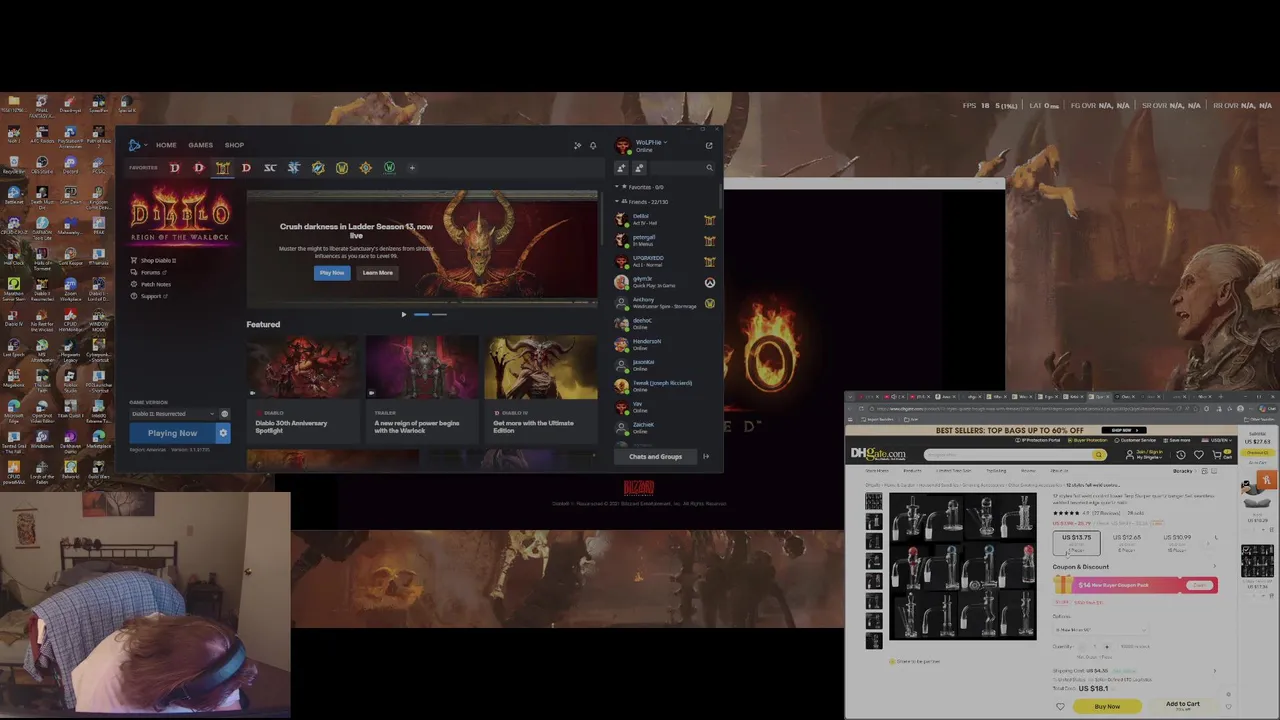Open game settings gear beside Playing Now
The width and height of the screenshot is (1280, 720).
(223, 434)
